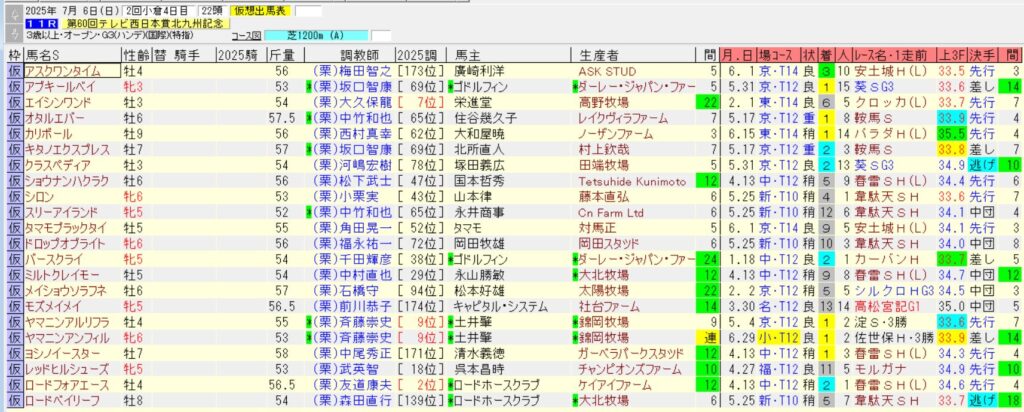Image resolution: width=1024 pixels, height=412 pixels.
Task: Open the コース図 course map link
Action: (x=248, y=35)
